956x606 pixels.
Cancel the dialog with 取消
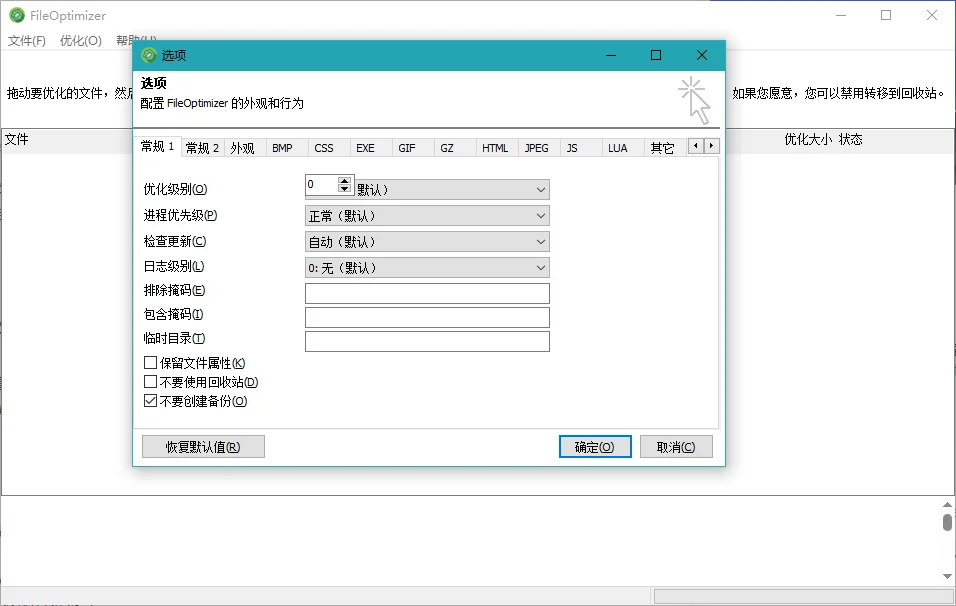pos(676,447)
